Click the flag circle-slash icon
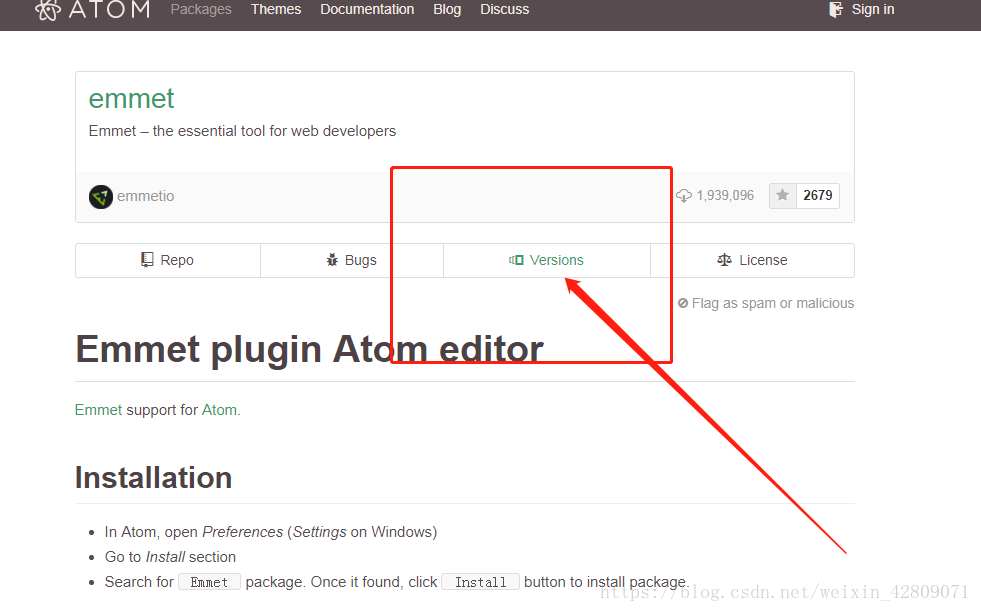The width and height of the screenshot is (981, 612). click(x=683, y=303)
